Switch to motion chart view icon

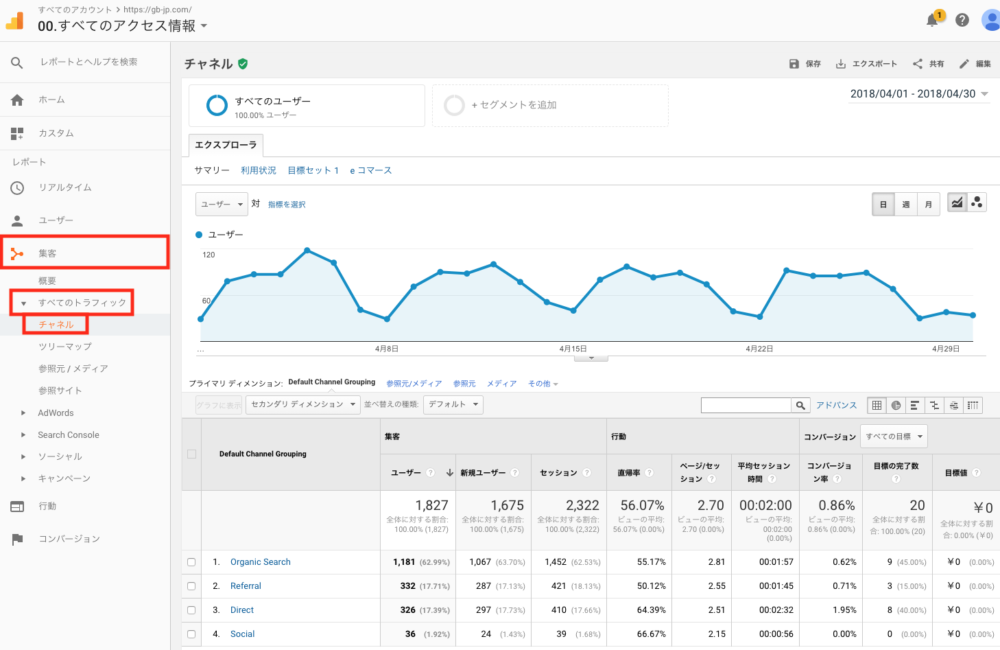tap(976, 203)
